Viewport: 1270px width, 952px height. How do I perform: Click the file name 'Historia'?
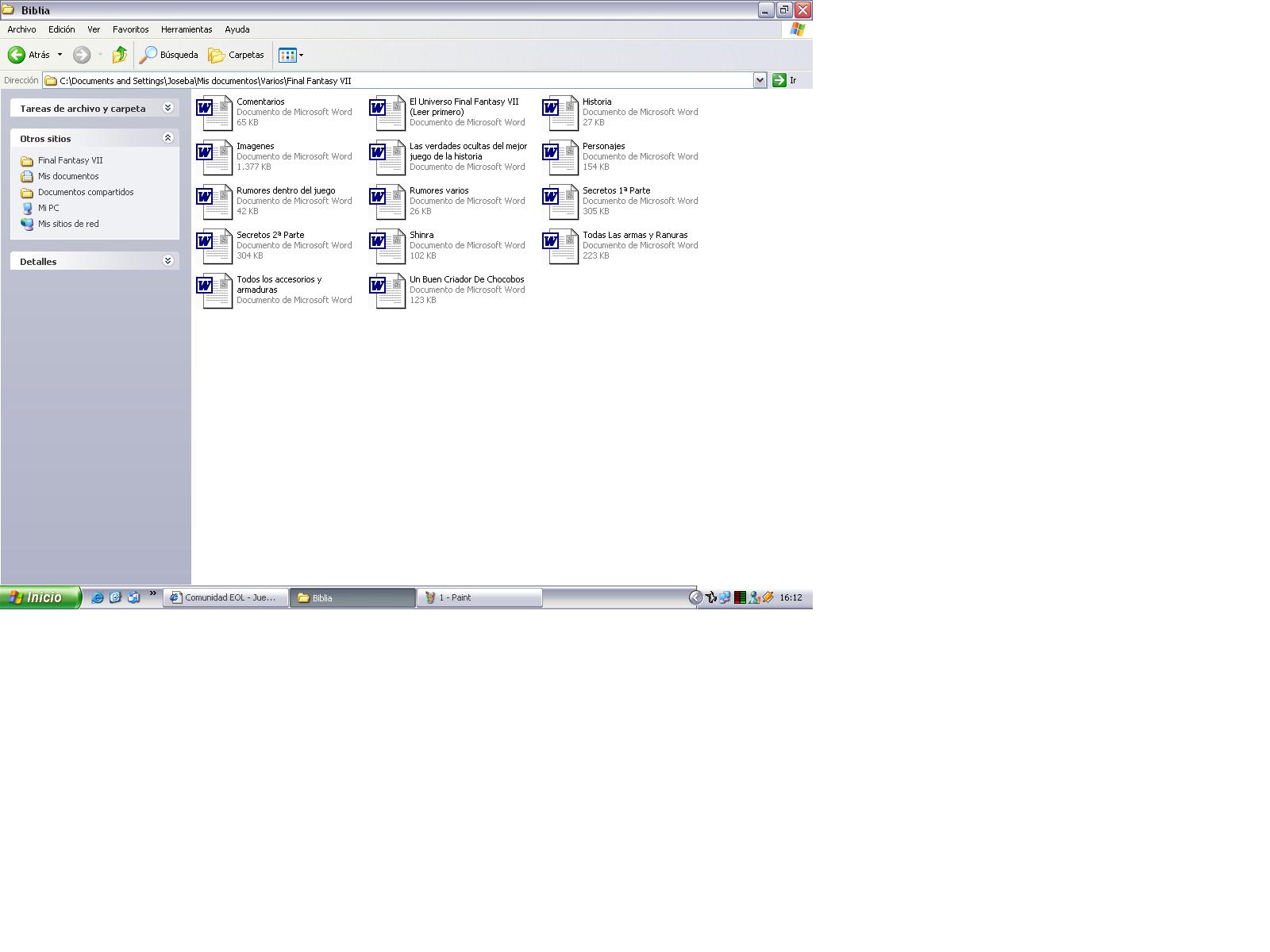597,102
